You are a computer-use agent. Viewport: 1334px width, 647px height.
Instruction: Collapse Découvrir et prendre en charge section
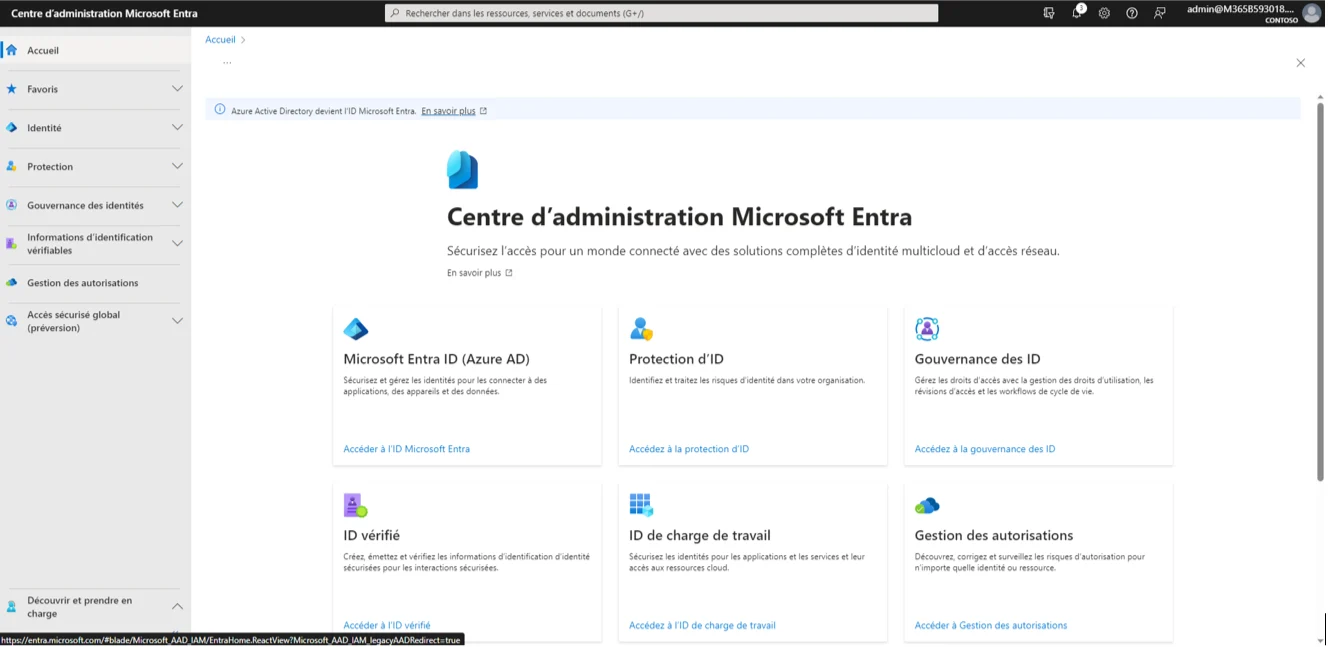[177, 606]
